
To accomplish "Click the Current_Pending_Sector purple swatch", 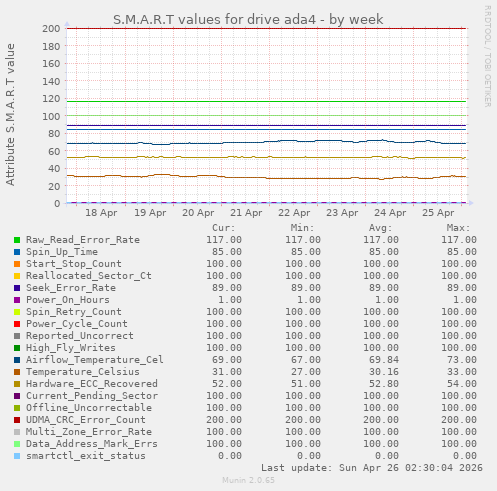I will pos(17,396).
